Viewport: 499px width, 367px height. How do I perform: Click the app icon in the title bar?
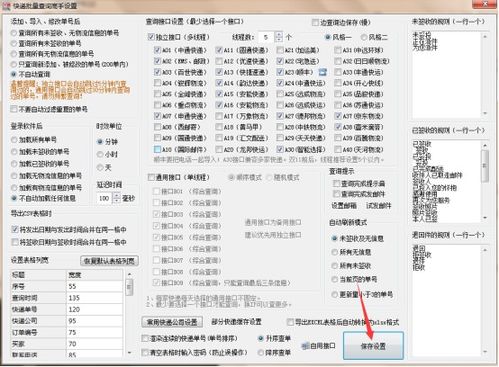click(6, 5)
